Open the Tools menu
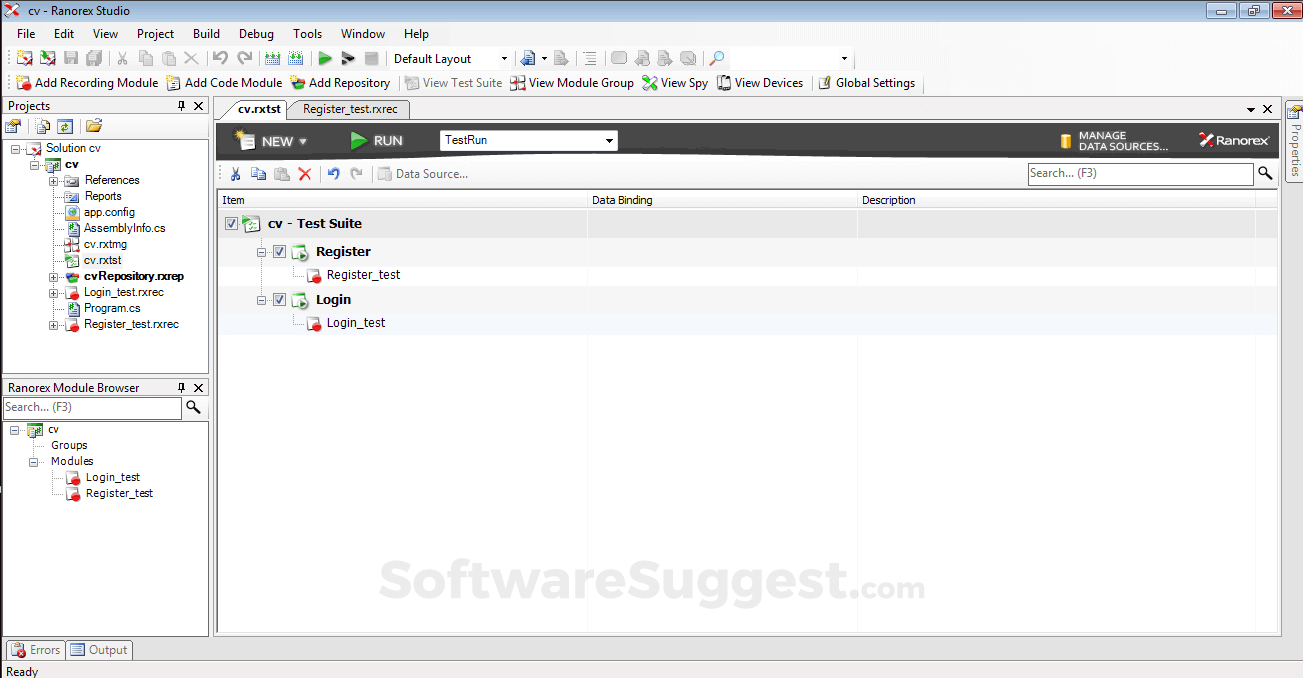 307,33
